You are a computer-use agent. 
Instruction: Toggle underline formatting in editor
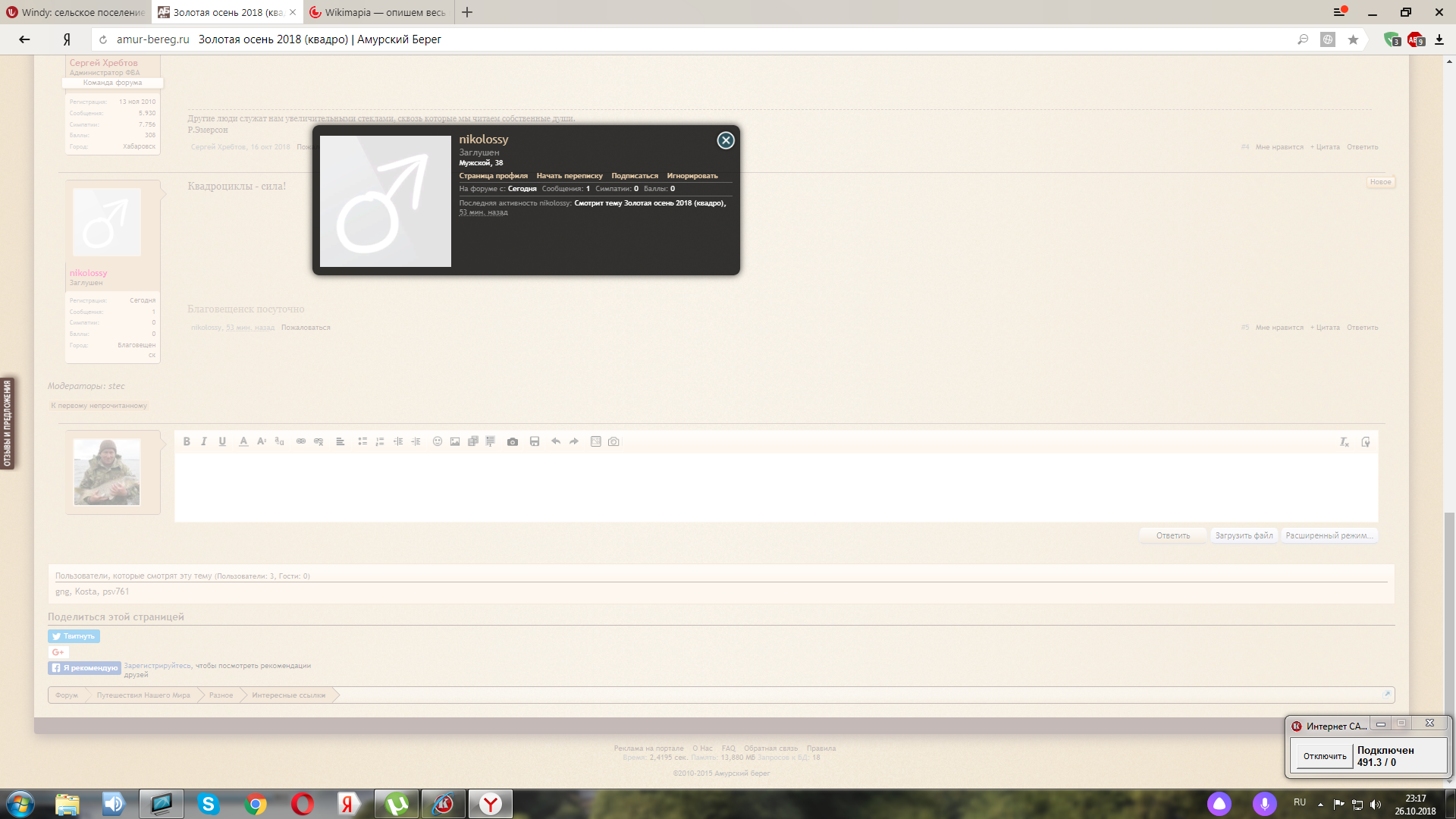coord(222,441)
